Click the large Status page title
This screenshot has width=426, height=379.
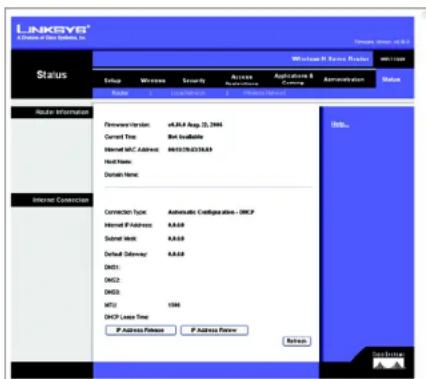point(52,75)
